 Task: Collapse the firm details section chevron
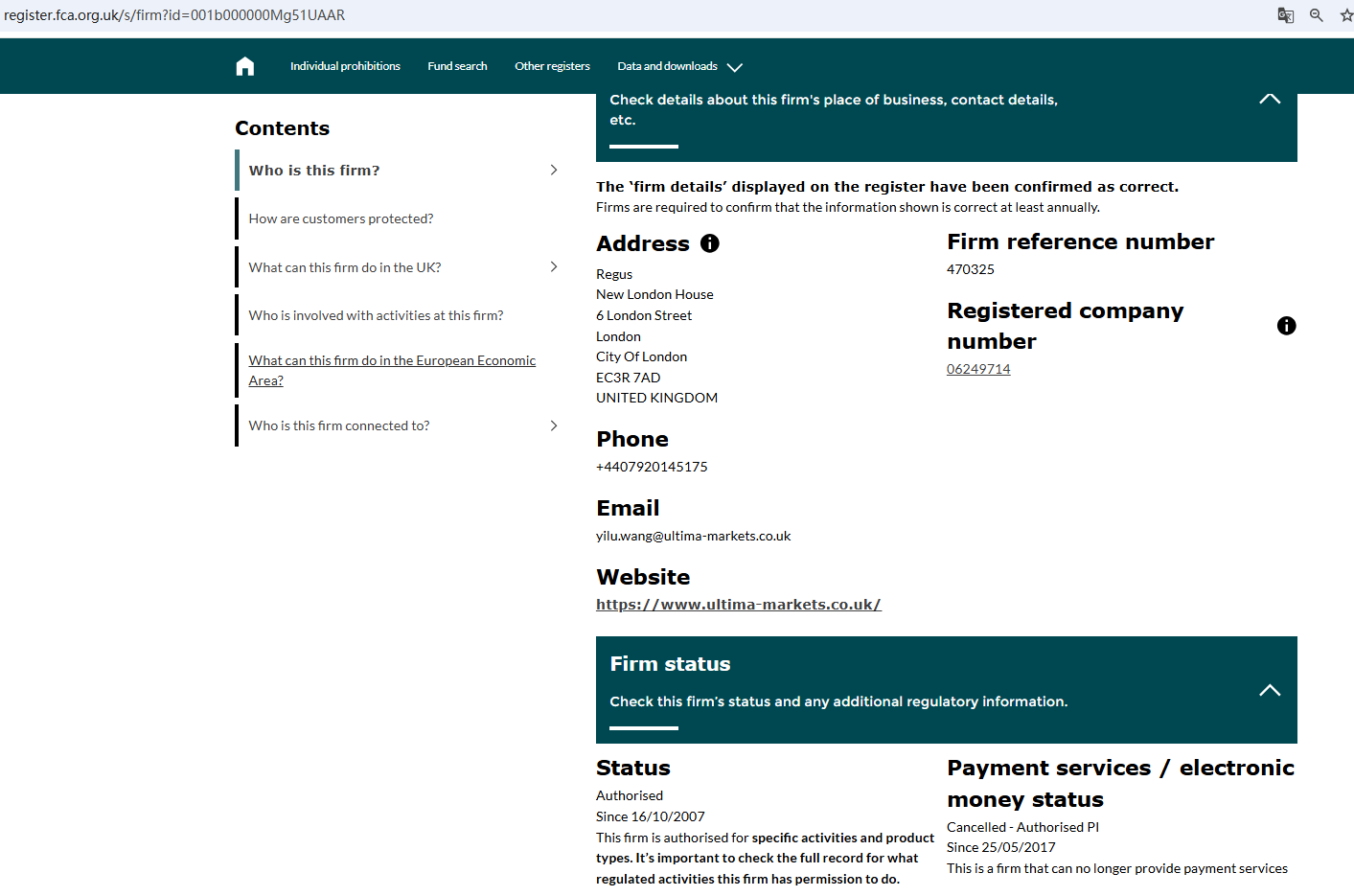point(1270,99)
